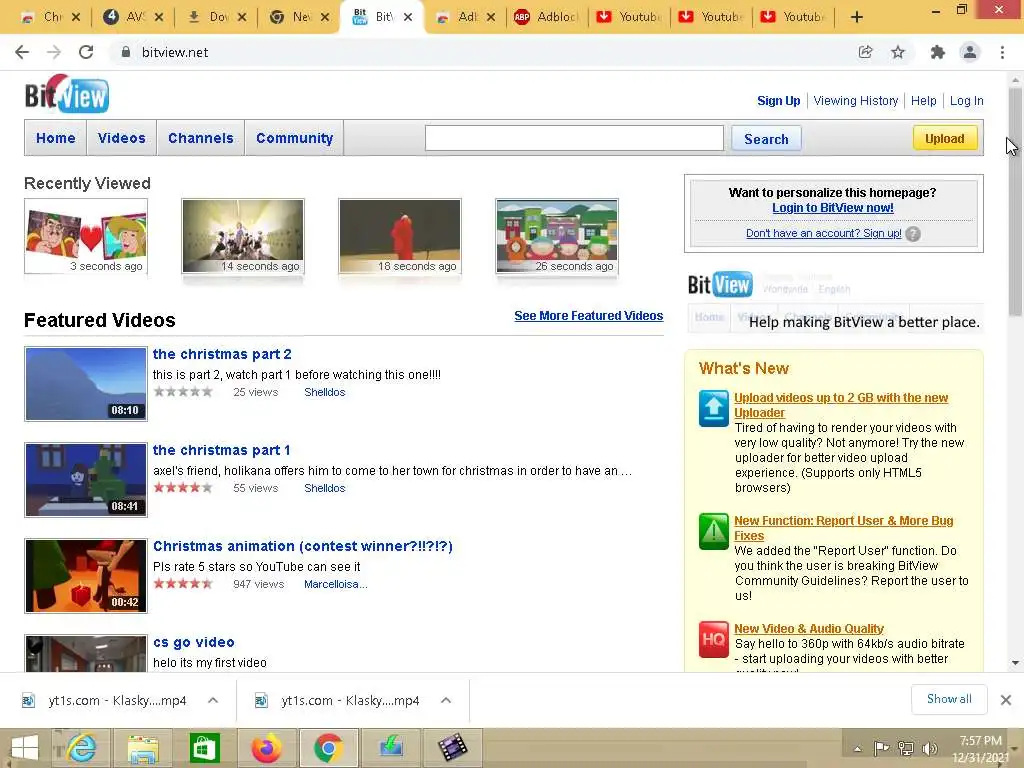Screen dimensions: 1024x768
Task: Expand options for the second yt1s.com download
Action: tap(446, 700)
